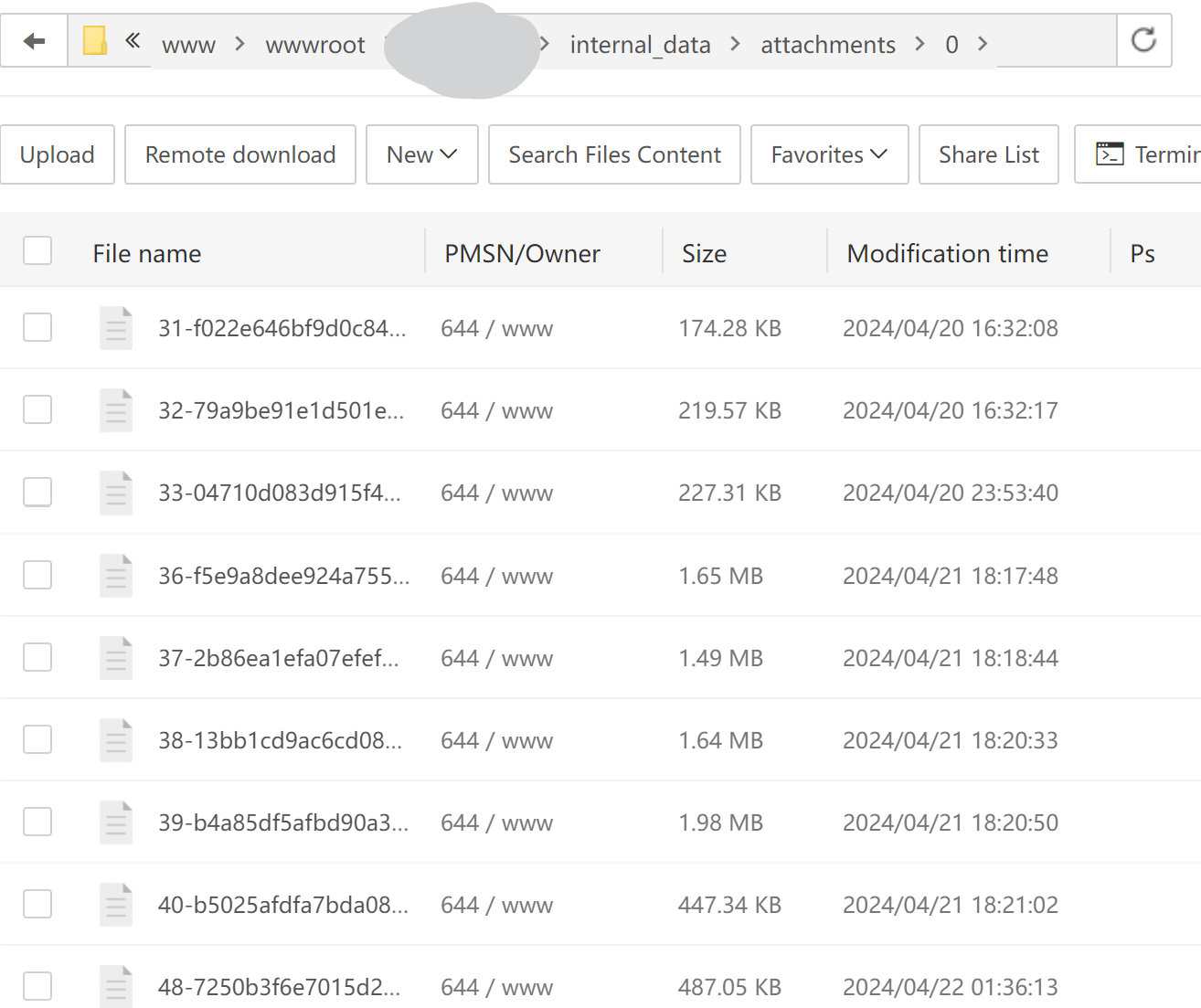
Task: Navigate to folder 0 in the breadcrumb
Action: pyautogui.click(x=952, y=45)
